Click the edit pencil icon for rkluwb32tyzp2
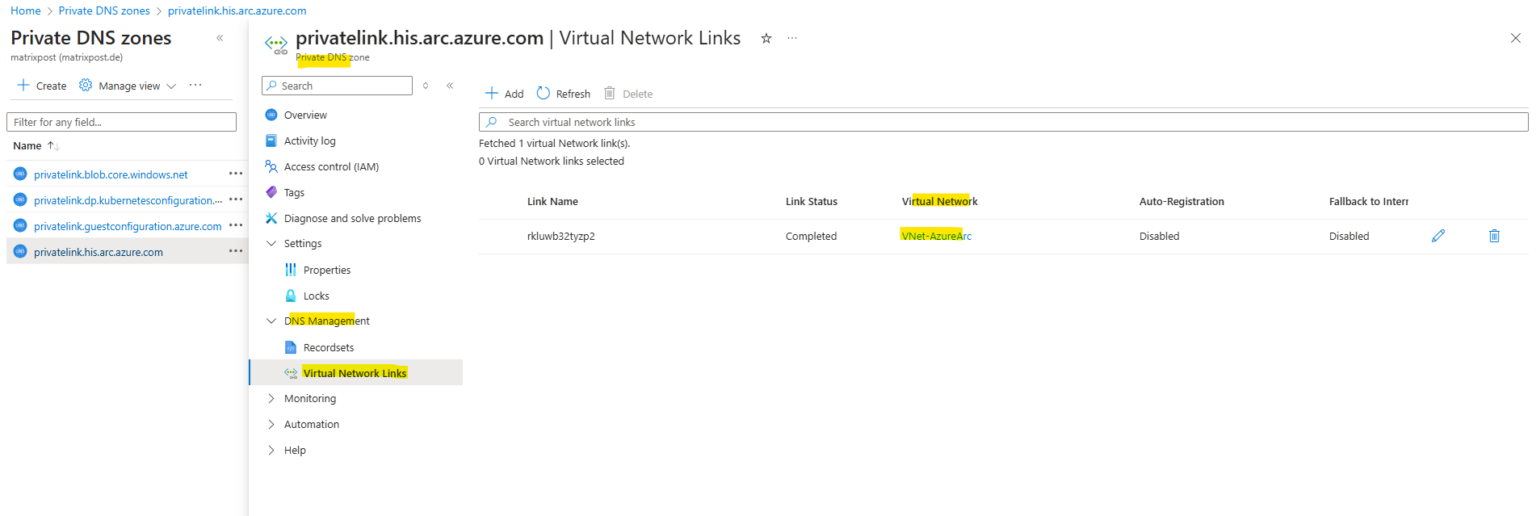1536x516 pixels. click(x=1438, y=236)
